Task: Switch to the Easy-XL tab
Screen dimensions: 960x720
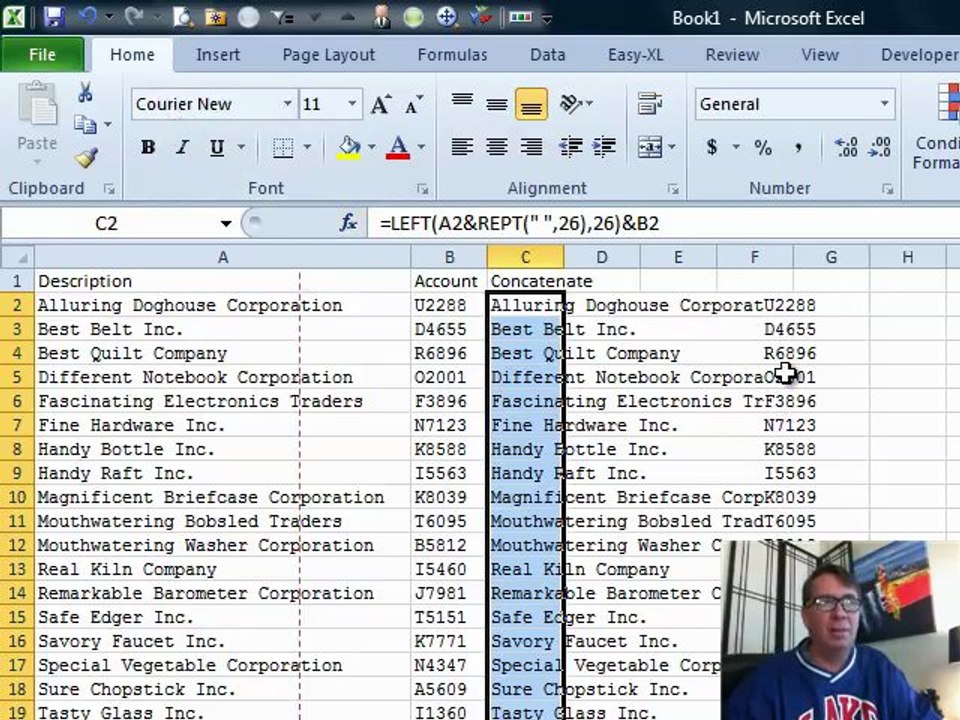Action: pos(636,54)
